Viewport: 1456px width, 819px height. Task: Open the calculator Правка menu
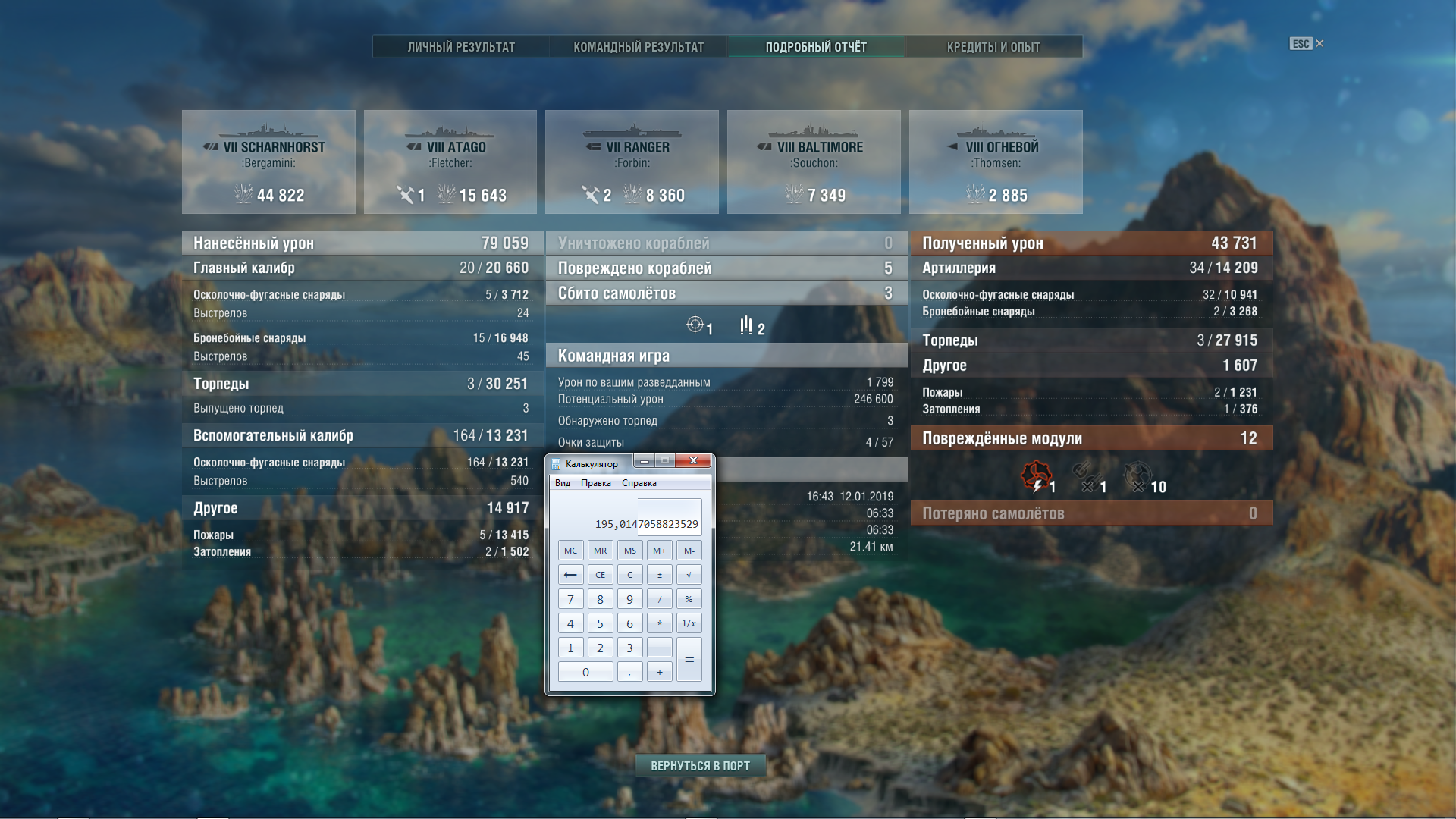tap(596, 483)
